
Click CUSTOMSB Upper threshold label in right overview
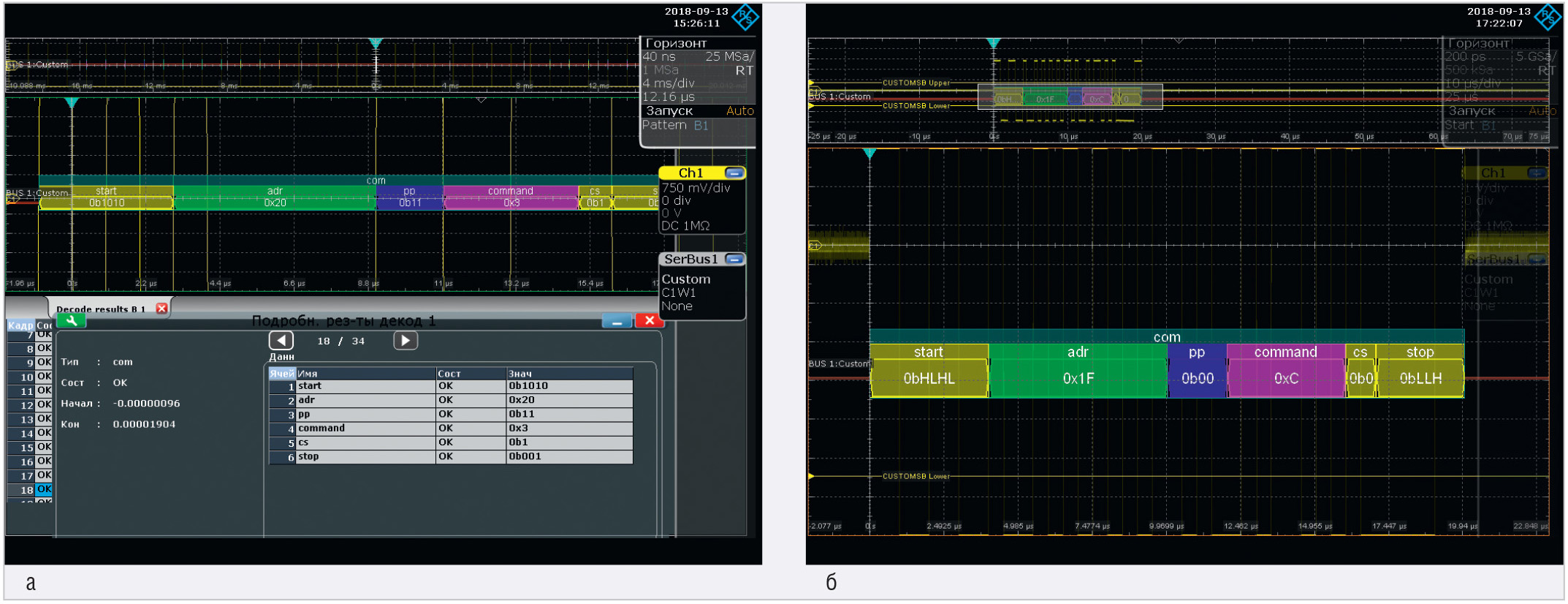(916, 83)
